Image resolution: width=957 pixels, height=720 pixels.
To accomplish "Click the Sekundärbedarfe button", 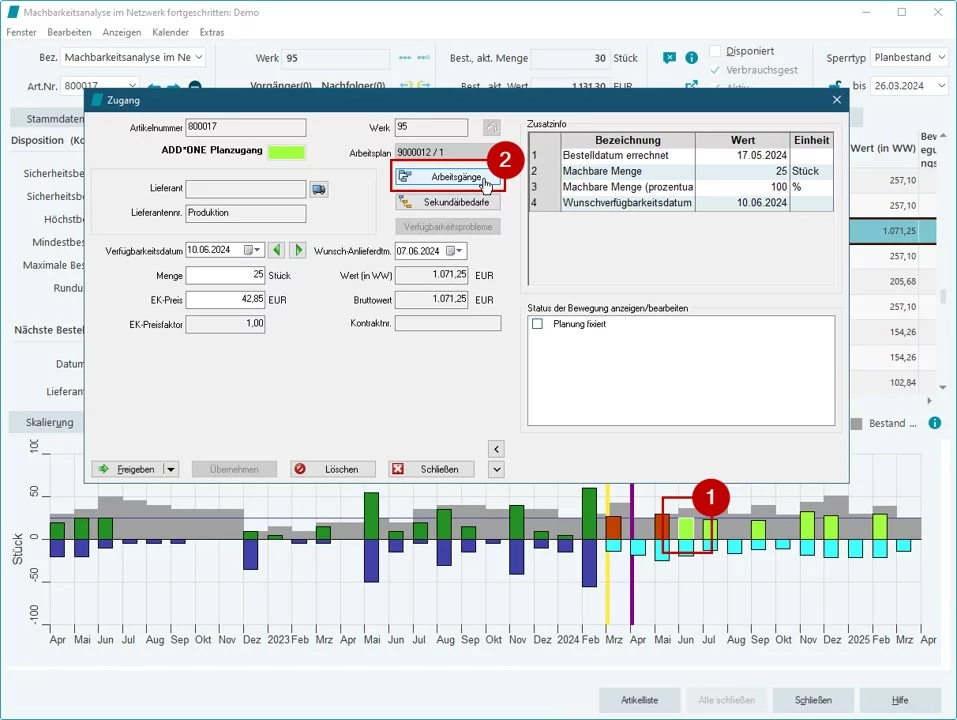I will [x=448, y=202].
